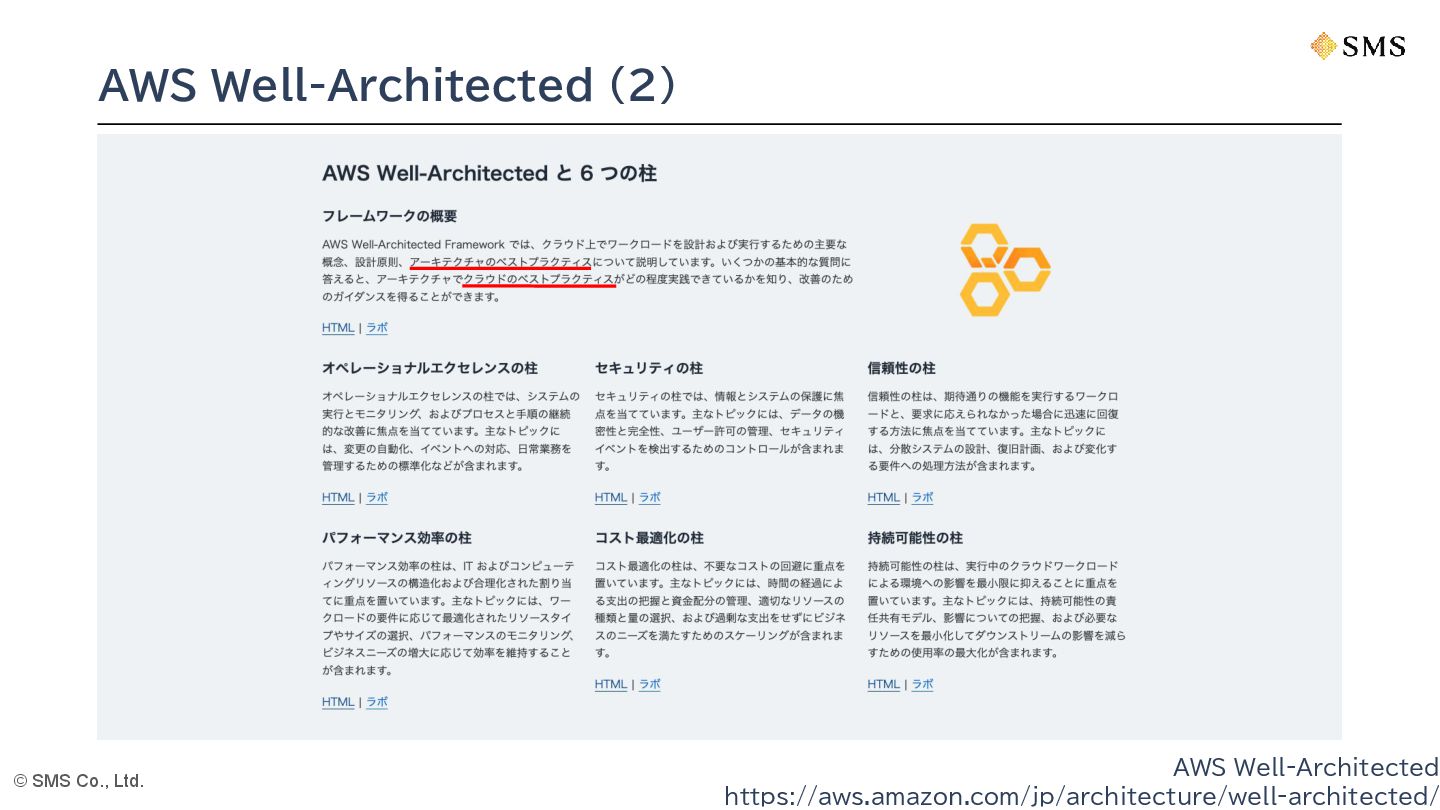Open HTML link under 信頼性の柱
This screenshot has width=1440, height=810.
click(884, 498)
